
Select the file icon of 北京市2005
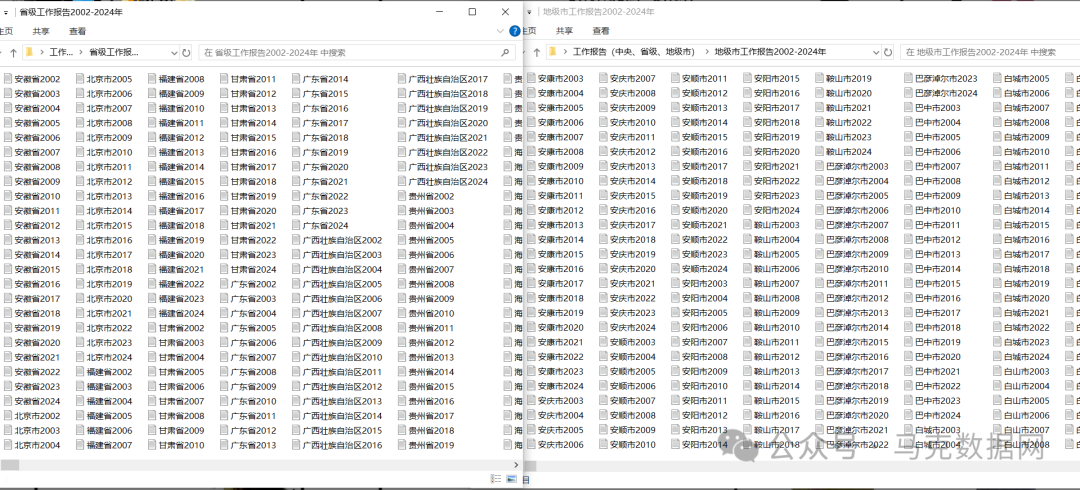[x=80, y=79]
